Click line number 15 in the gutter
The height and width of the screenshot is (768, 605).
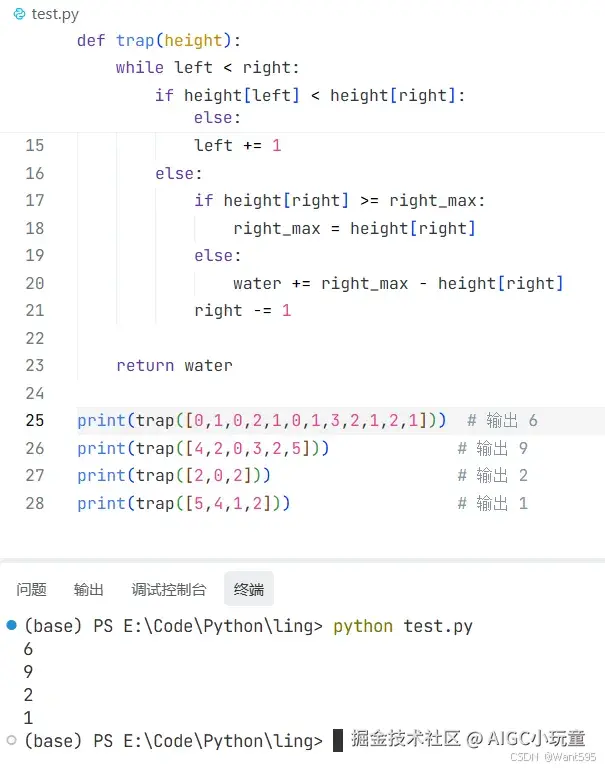[x=35, y=145]
